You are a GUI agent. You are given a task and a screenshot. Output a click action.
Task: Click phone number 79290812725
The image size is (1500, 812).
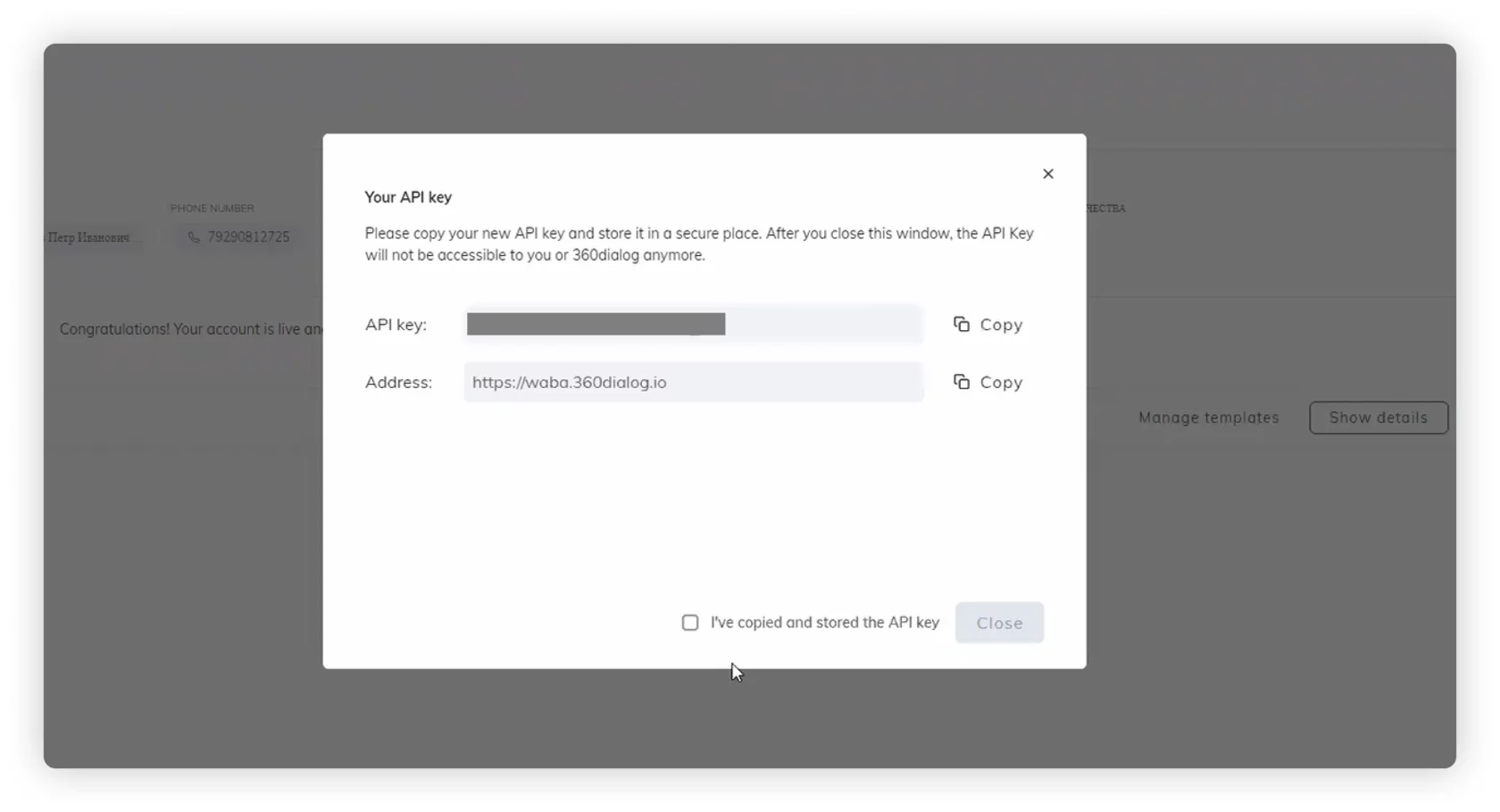point(248,237)
